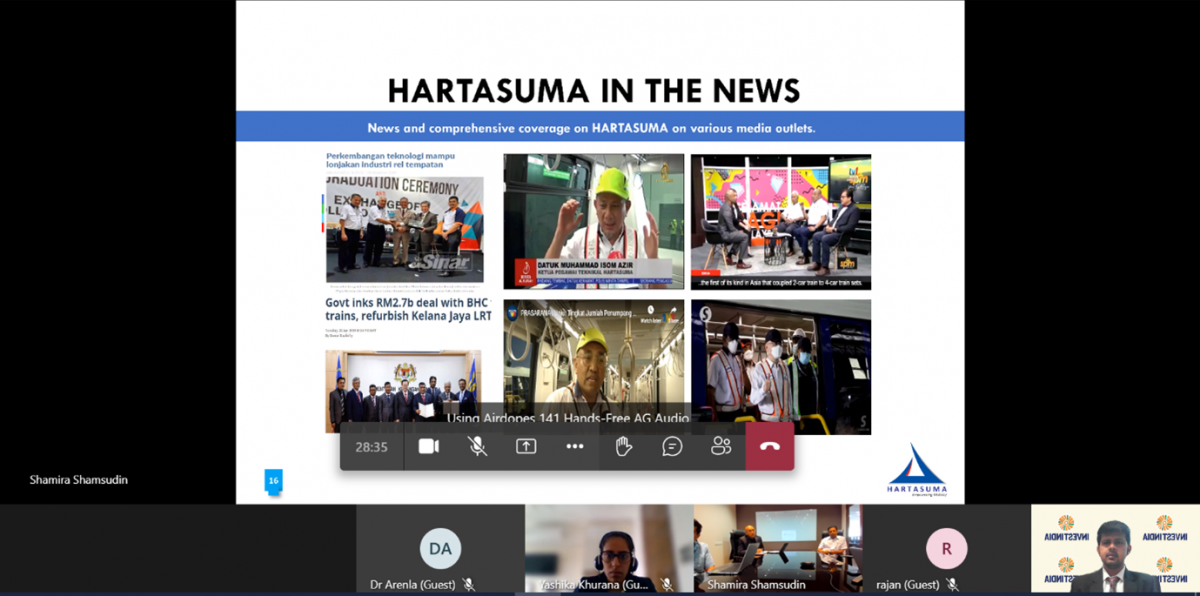Image resolution: width=1200 pixels, height=596 pixels.
Task: Open Yashika Khurana's video tile
Action: click(x=609, y=548)
